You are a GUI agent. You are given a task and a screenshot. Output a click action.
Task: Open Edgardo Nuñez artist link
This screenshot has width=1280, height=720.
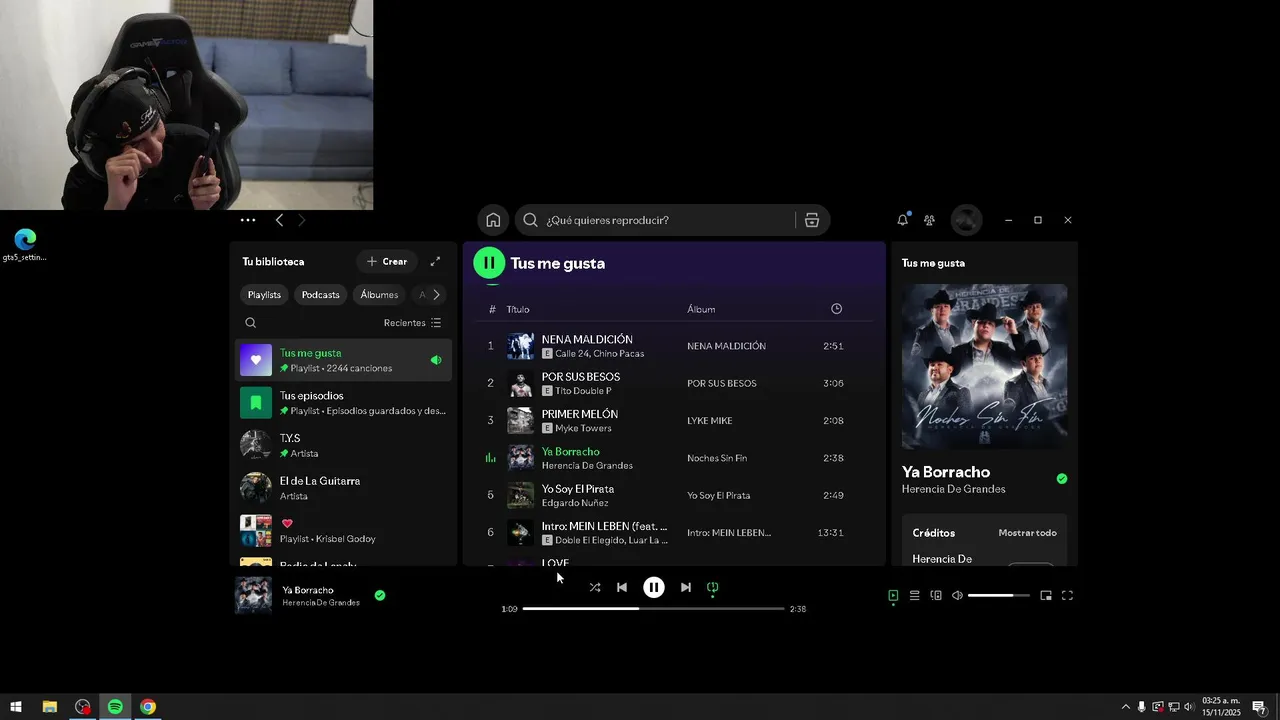pos(575,503)
